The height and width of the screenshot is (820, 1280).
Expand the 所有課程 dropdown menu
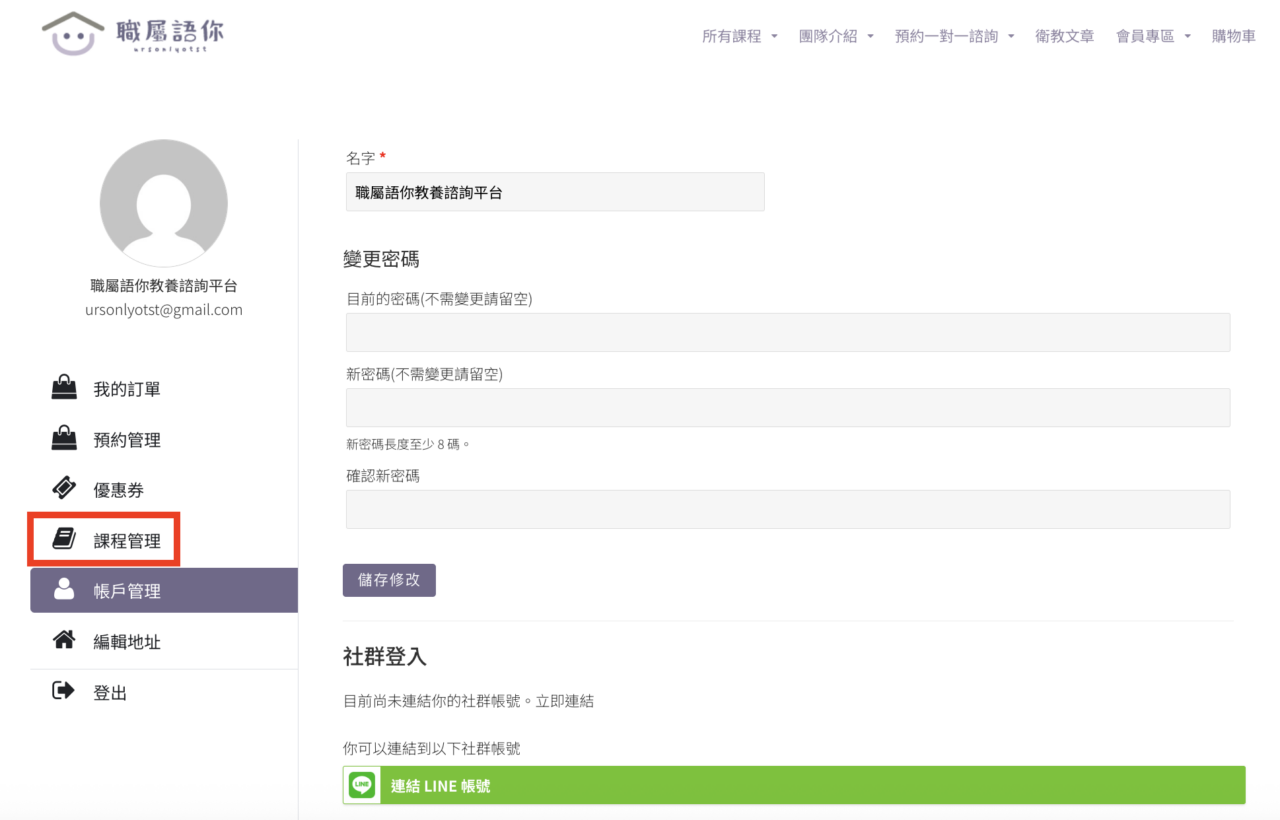(739, 36)
